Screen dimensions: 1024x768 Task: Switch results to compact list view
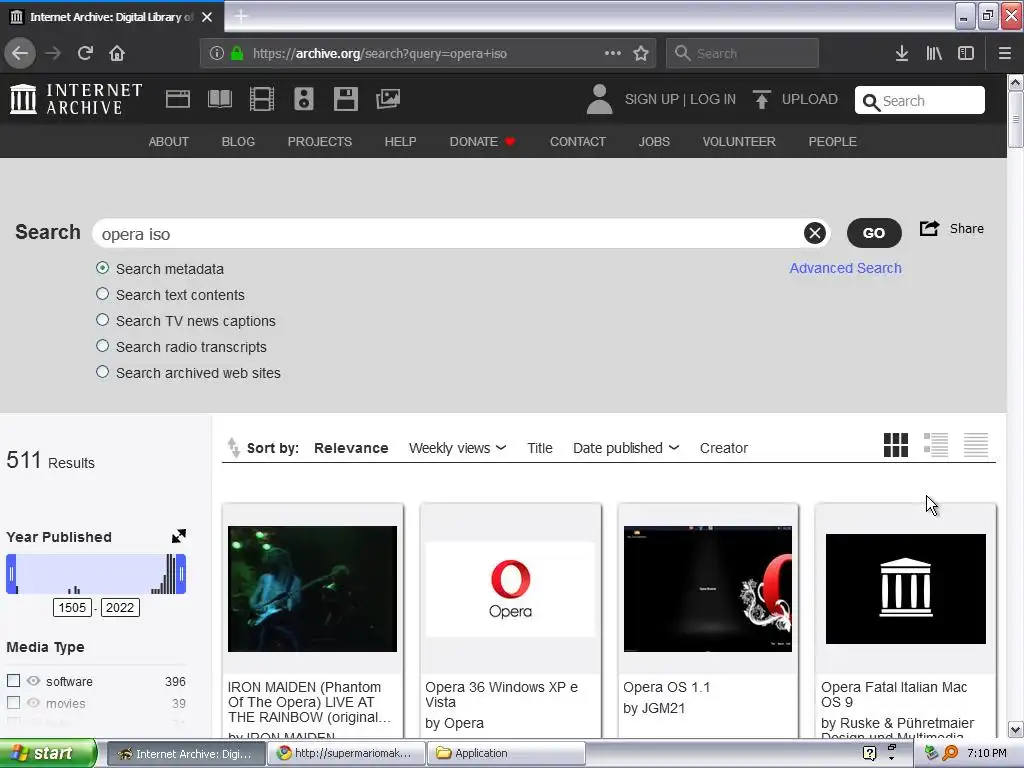976,445
